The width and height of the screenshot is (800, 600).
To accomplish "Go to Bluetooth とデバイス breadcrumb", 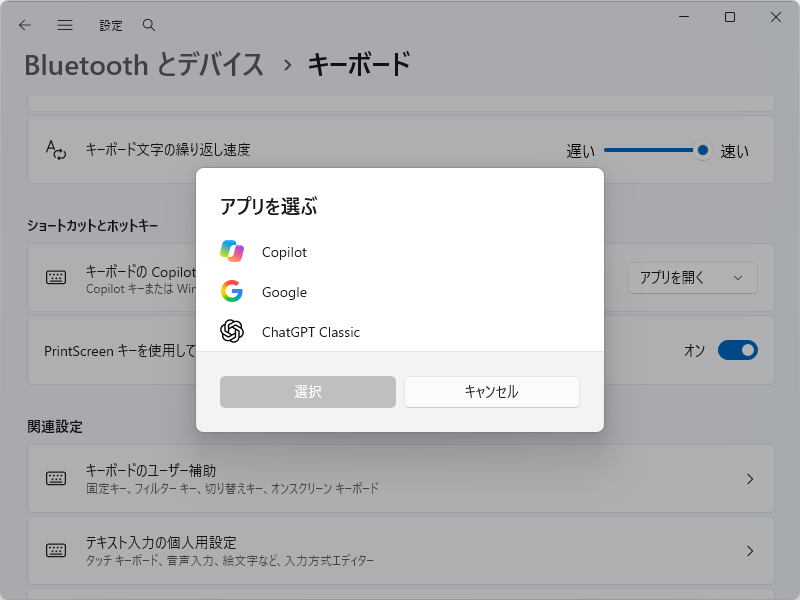I will point(144,65).
